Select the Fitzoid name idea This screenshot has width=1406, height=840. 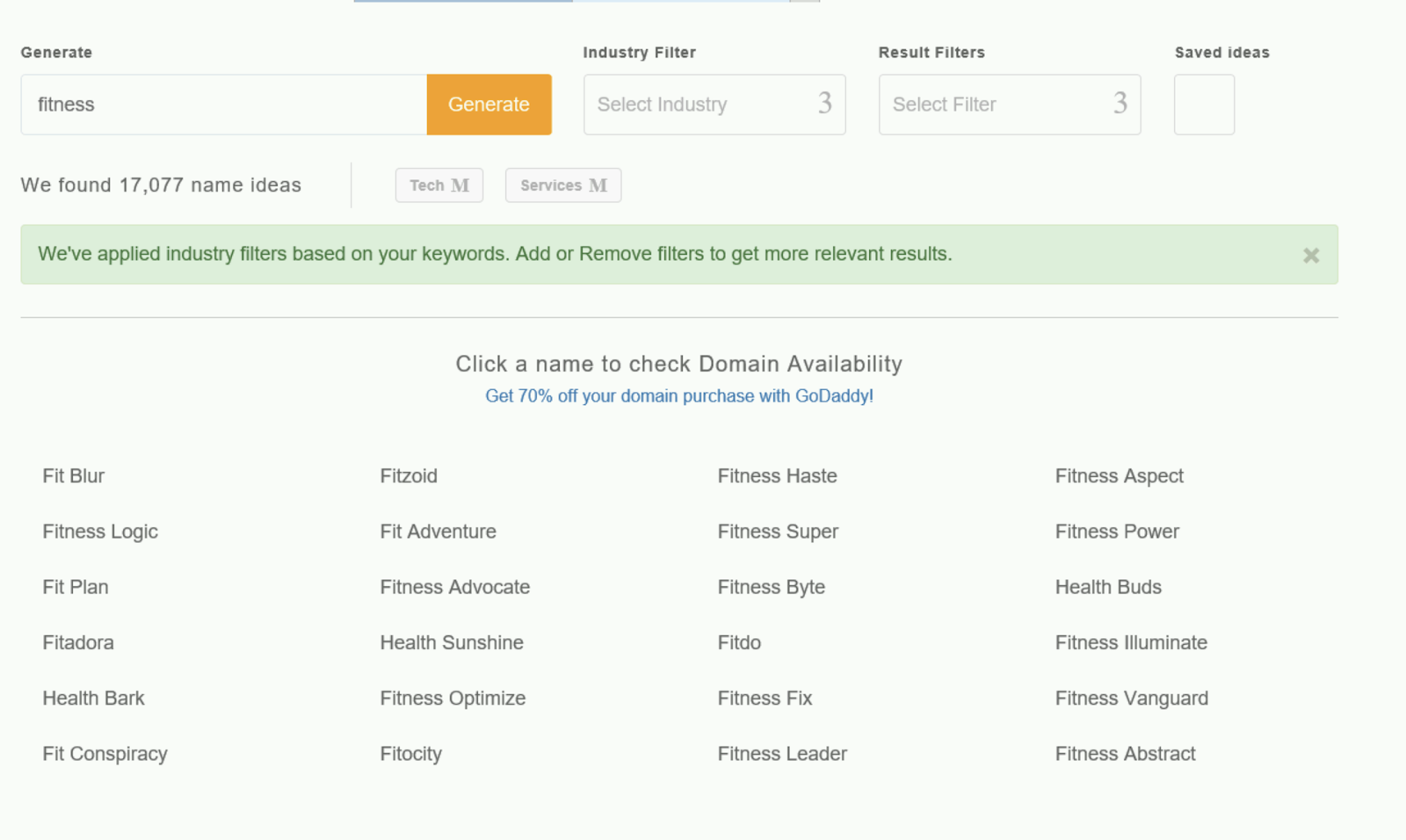(x=409, y=476)
